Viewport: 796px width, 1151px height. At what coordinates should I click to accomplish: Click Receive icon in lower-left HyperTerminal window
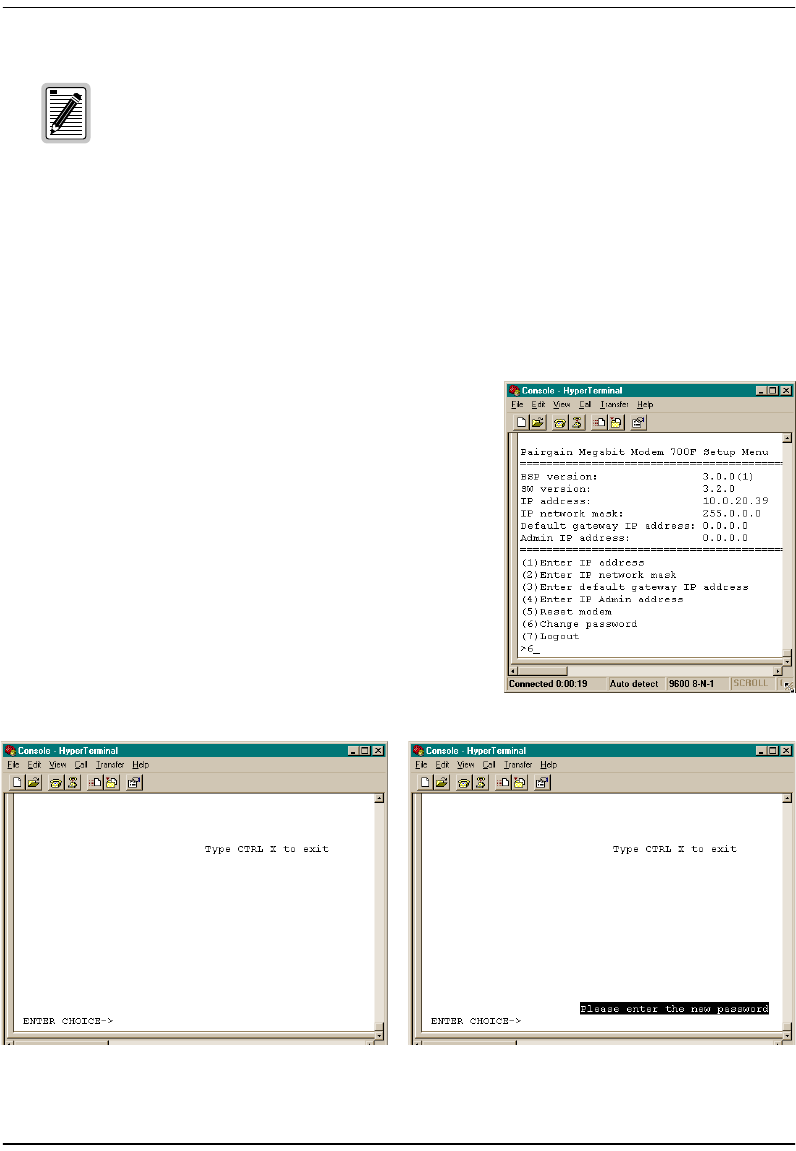pos(111,783)
